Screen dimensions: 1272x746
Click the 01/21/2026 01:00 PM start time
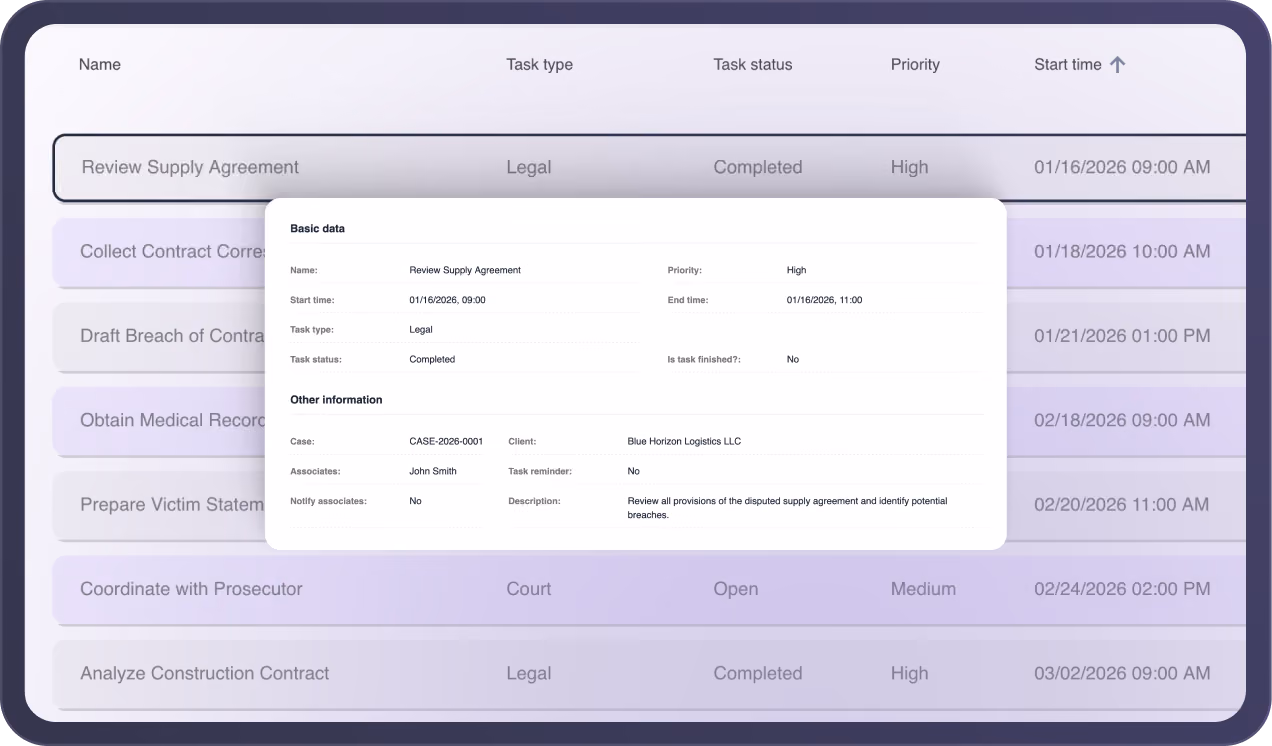pyautogui.click(x=1122, y=336)
